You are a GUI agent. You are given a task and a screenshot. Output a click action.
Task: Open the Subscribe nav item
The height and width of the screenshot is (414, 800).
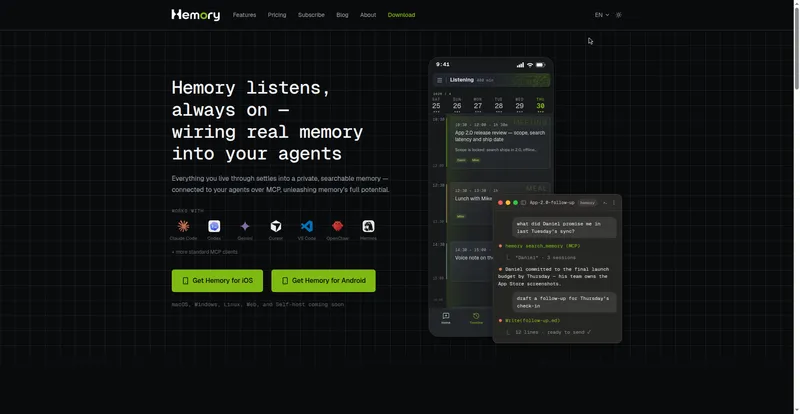click(311, 15)
